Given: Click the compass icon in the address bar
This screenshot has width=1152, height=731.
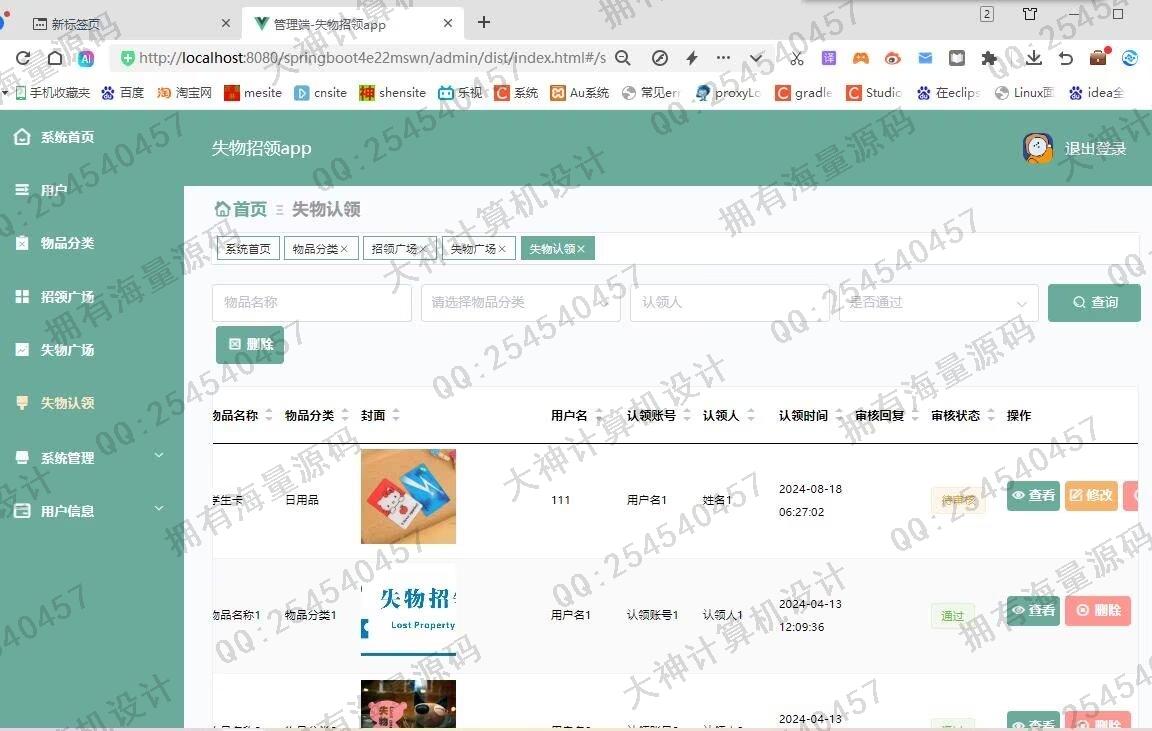Looking at the screenshot, I should pos(660,58).
